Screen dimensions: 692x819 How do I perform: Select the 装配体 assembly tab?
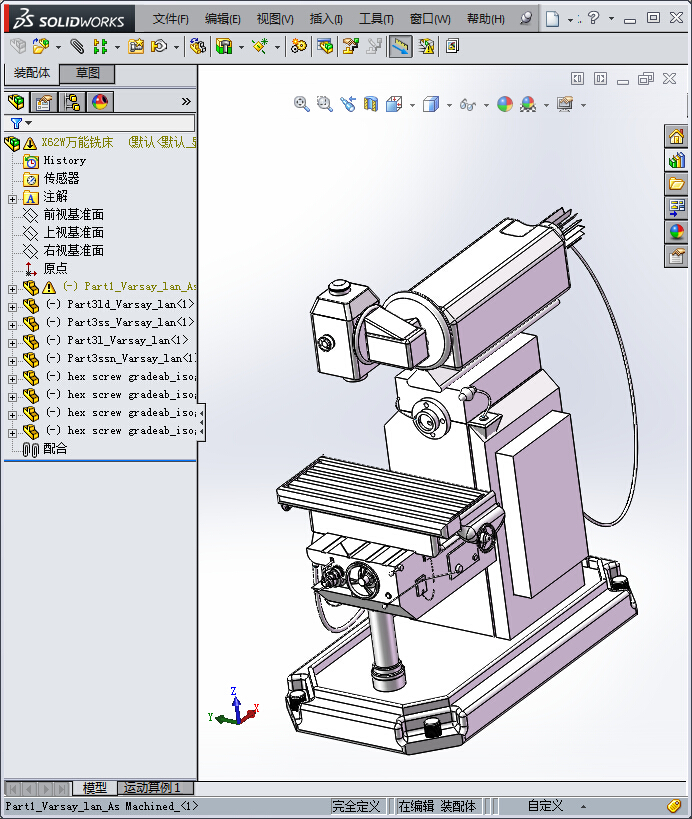tap(32, 73)
